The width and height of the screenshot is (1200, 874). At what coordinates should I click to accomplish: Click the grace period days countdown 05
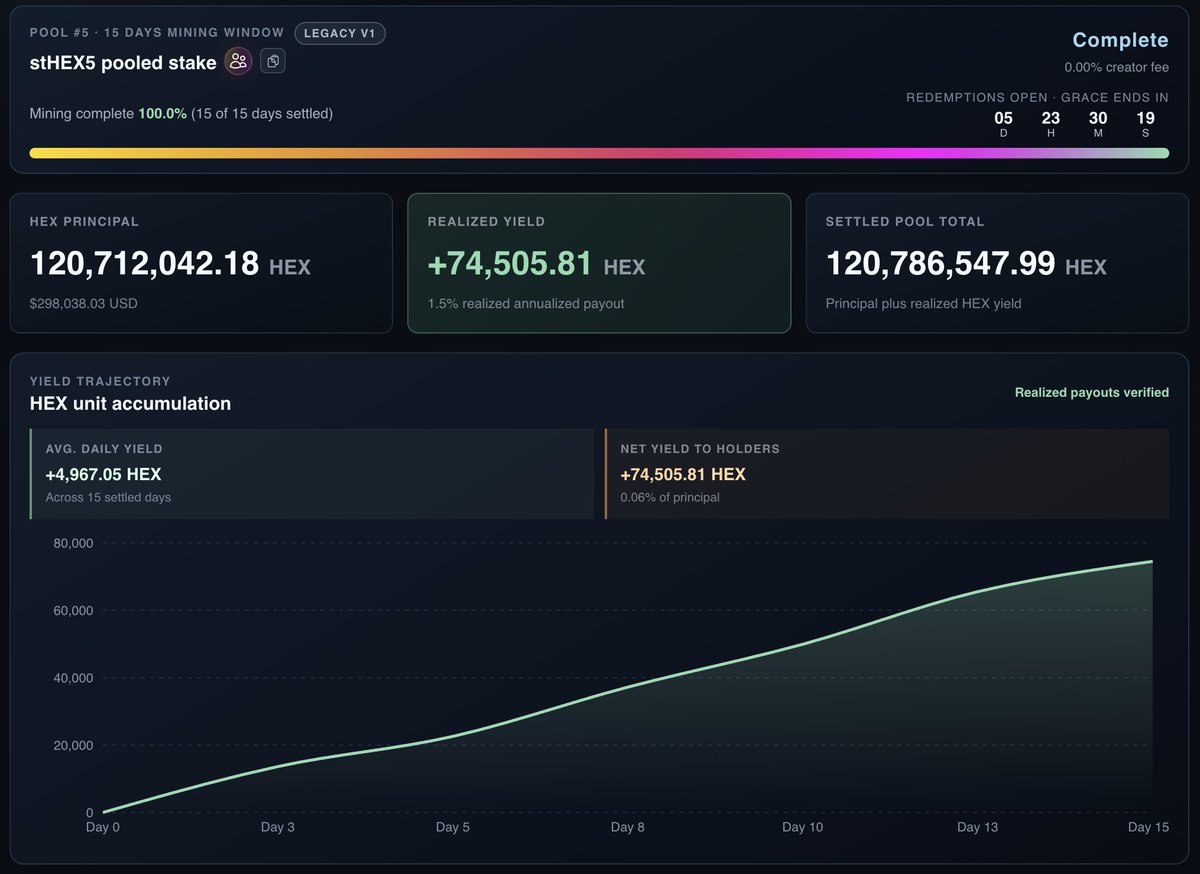pos(1003,118)
